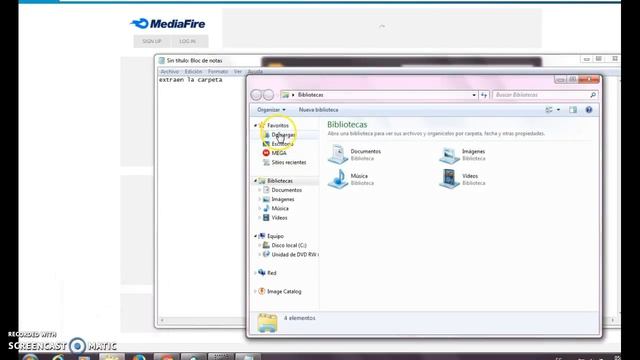Image resolution: width=640 pixels, height=360 pixels.
Task: Click the Vídeos library large icon
Action: pos(449,179)
